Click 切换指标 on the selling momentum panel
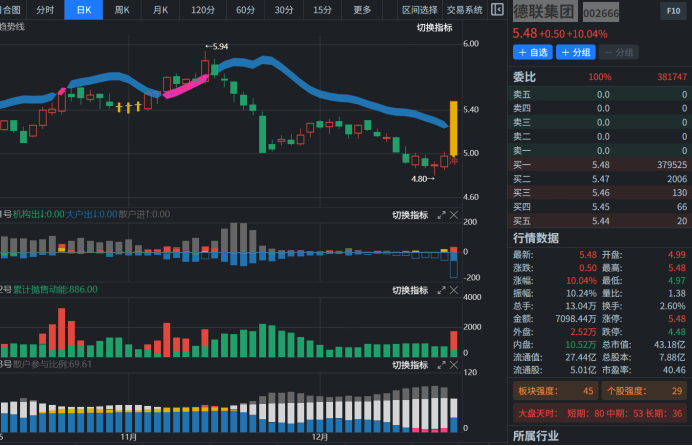 409,290
